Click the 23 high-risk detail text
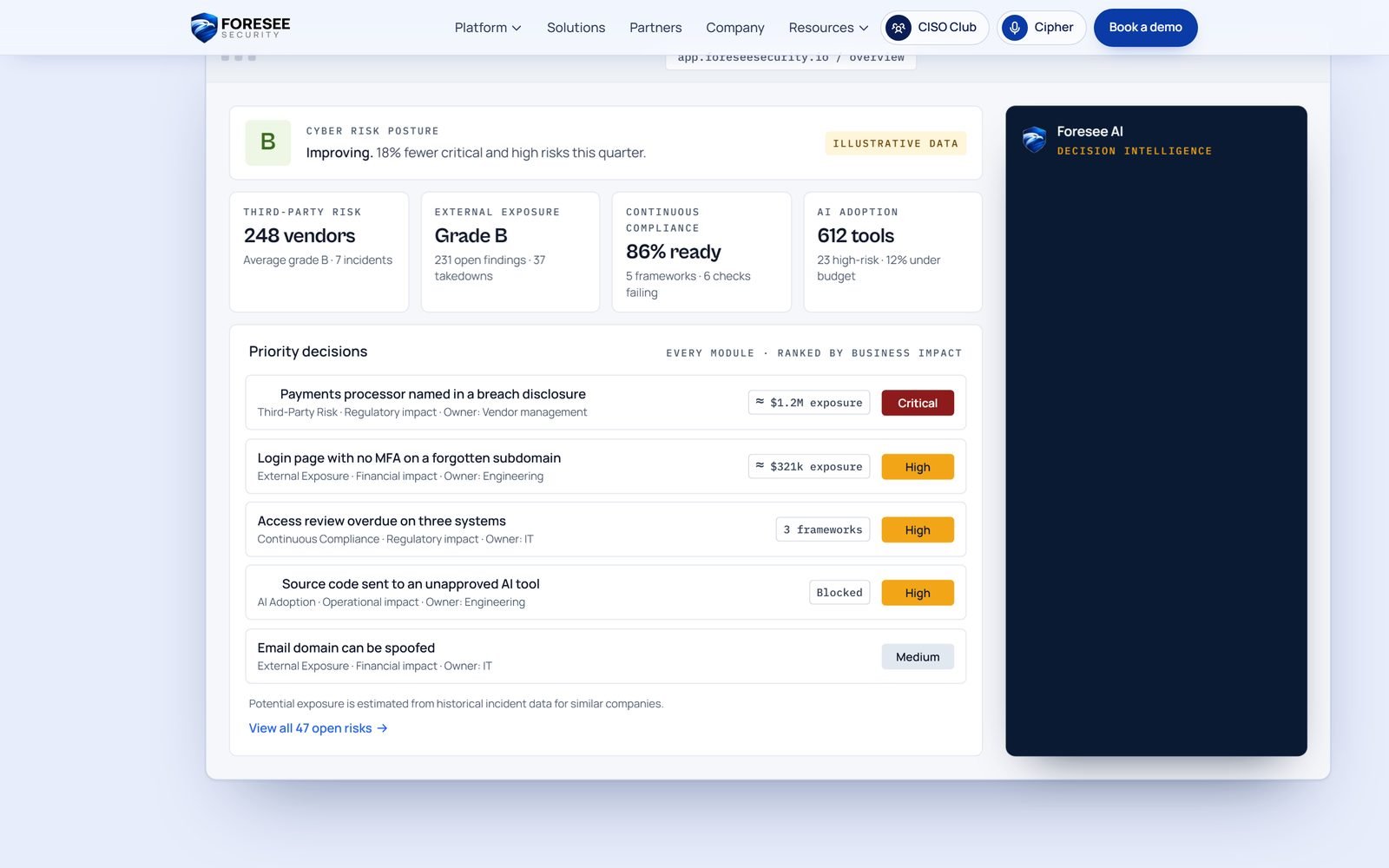Image resolution: width=1389 pixels, height=868 pixels. [879, 268]
